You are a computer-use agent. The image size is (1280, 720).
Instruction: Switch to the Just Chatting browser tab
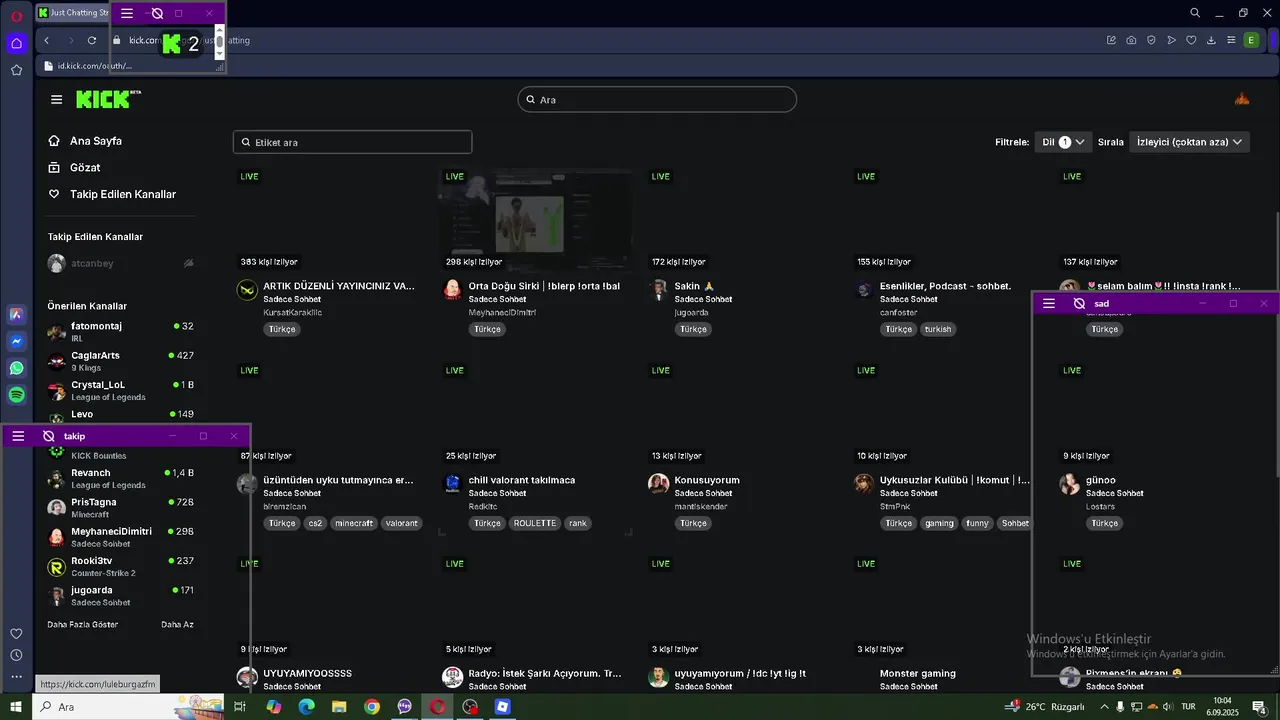coord(73,13)
